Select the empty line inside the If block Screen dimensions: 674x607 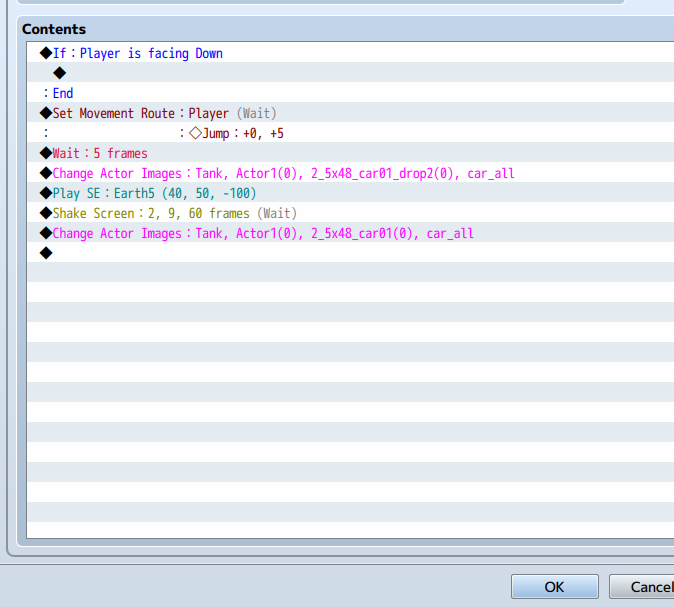click(x=350, y=73)
